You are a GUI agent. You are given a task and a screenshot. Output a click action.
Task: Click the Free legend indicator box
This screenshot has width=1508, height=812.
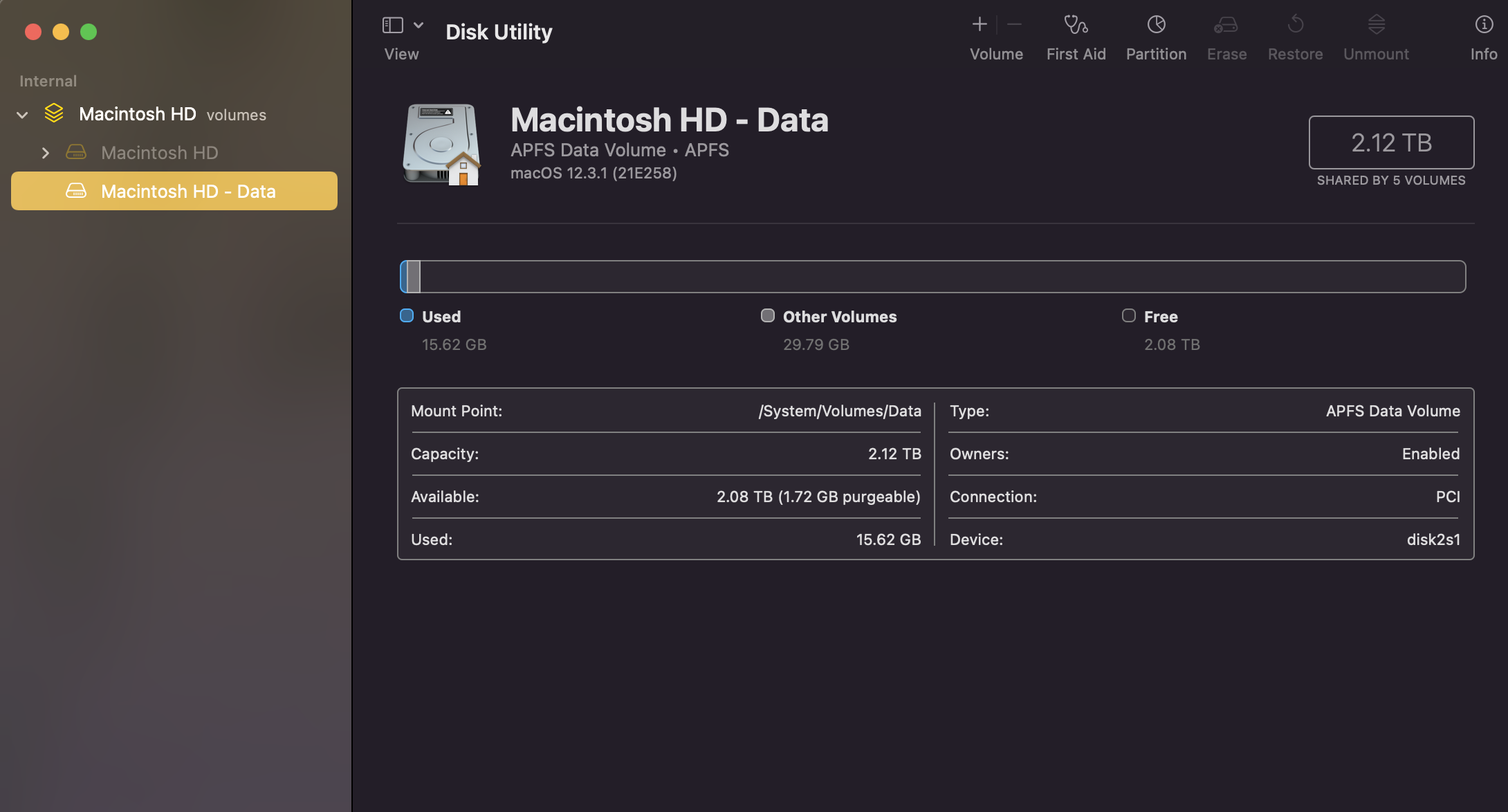1128,316
